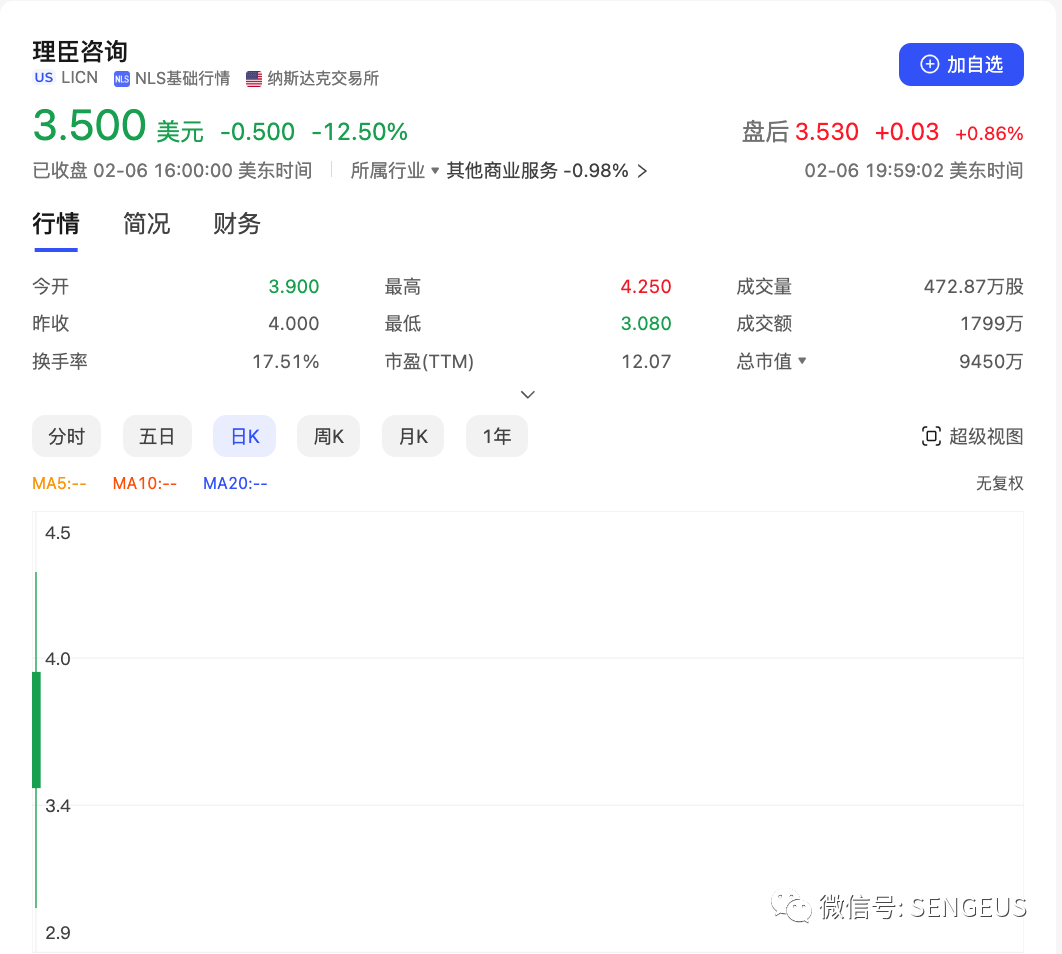Select the 五日 chart period
Screen dimensions: 1062x954
[x=157, y=436]
